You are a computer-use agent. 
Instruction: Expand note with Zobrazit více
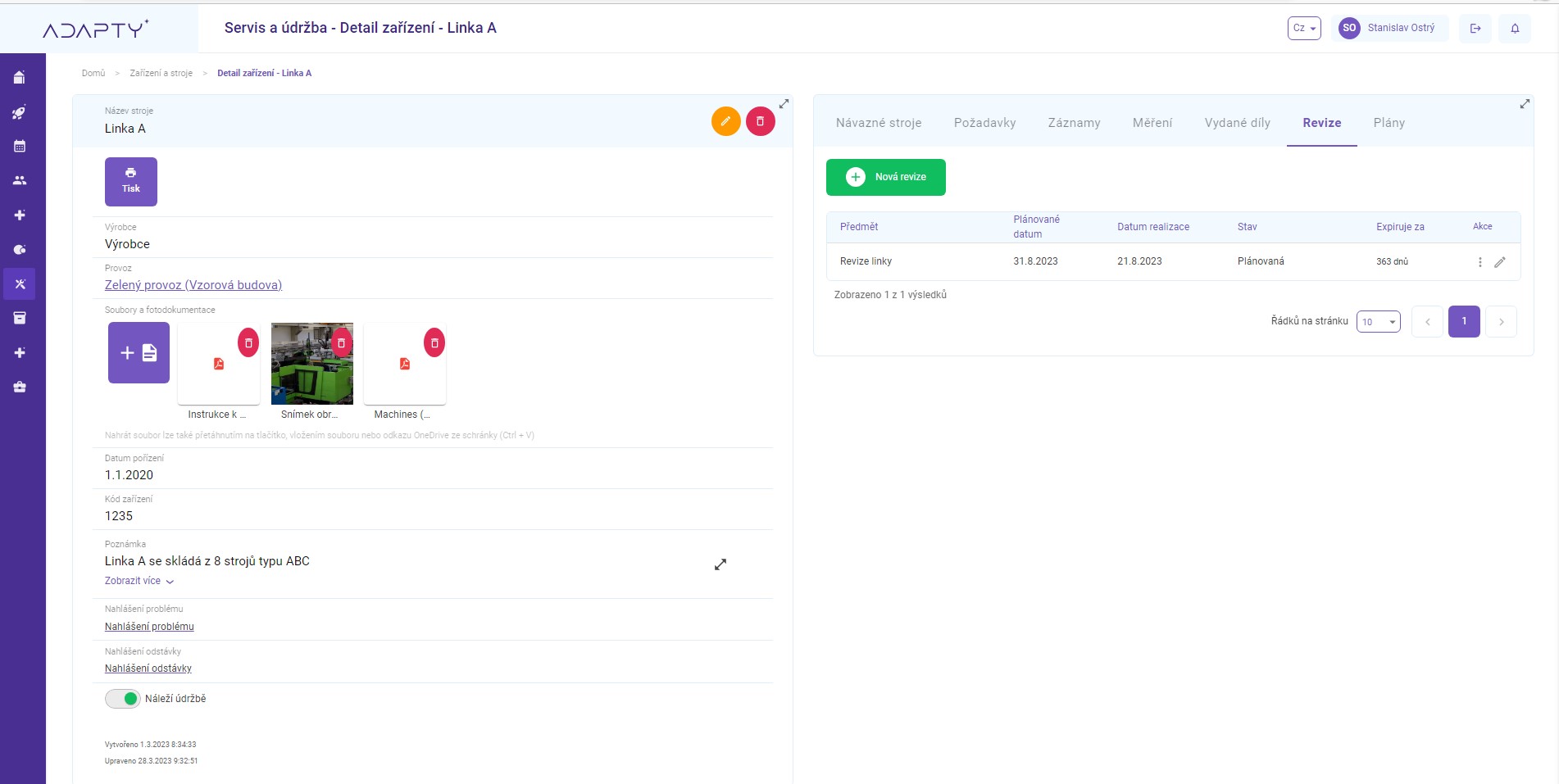coord(139,581)
